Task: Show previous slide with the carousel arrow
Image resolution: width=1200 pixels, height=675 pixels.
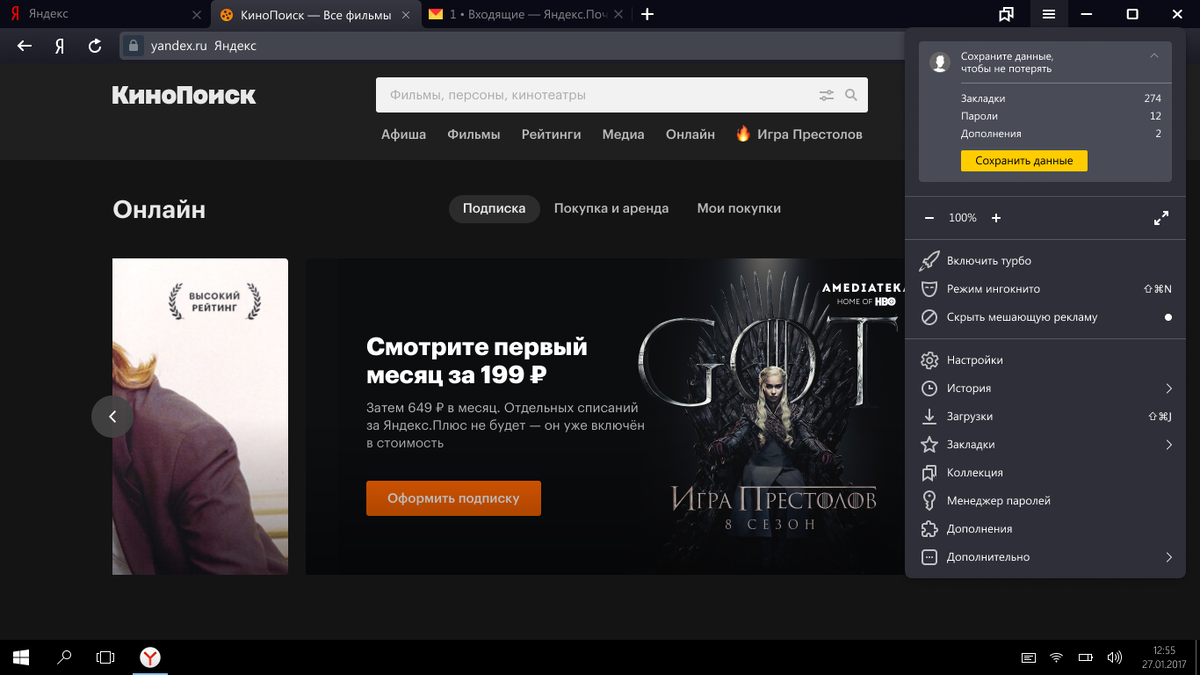Action: click(x=112, y=416)
